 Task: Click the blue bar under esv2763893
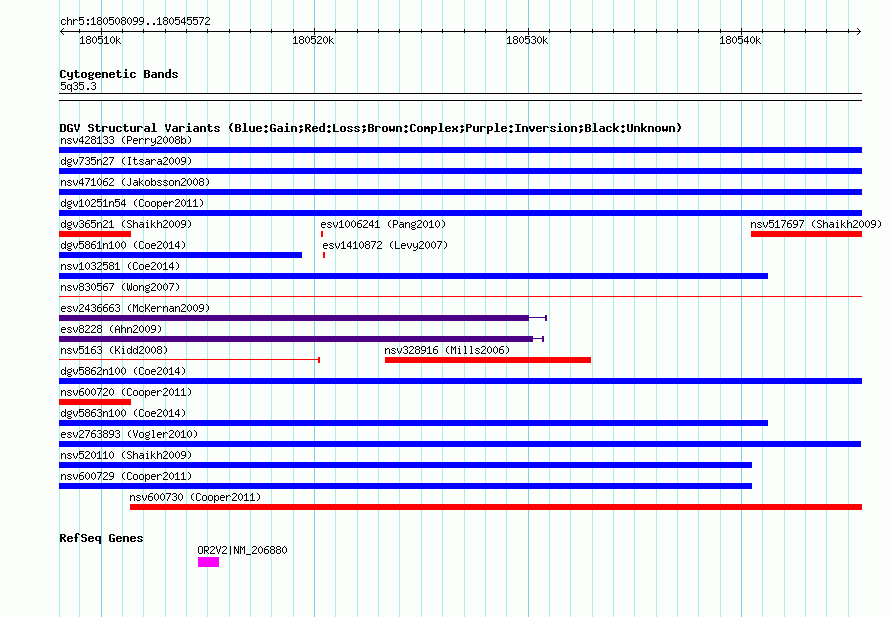[460, 444]
